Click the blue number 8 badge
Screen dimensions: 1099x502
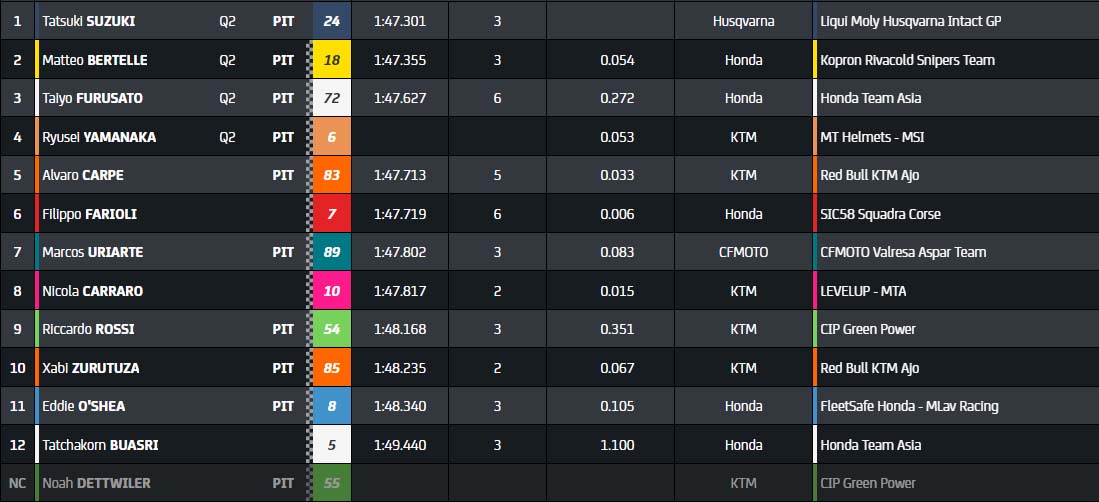[x=331, y=406]
